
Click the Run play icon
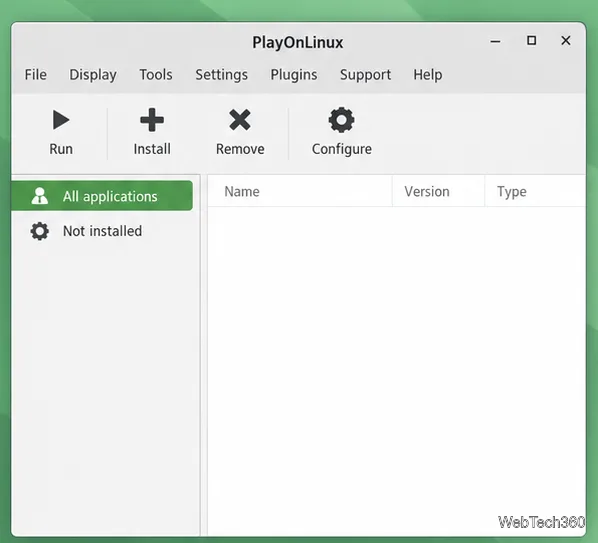coord(61,120)
